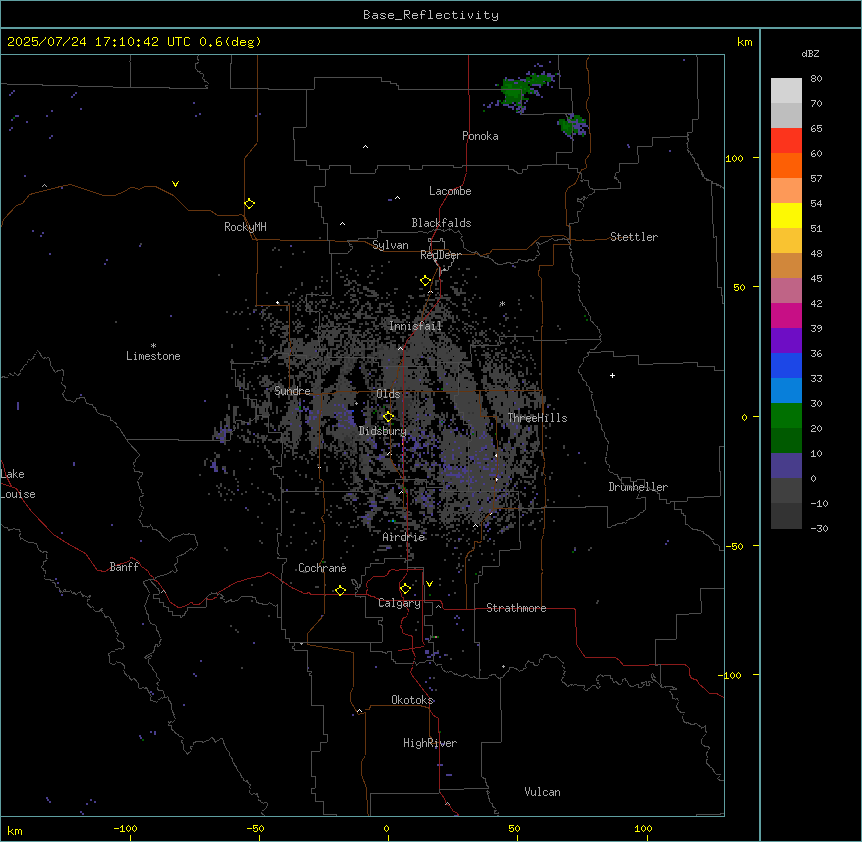862x842 pixels.
Task: Click the yellow V marker west of RockyMH
Action: pyautogui.click(x=175, y=184)
